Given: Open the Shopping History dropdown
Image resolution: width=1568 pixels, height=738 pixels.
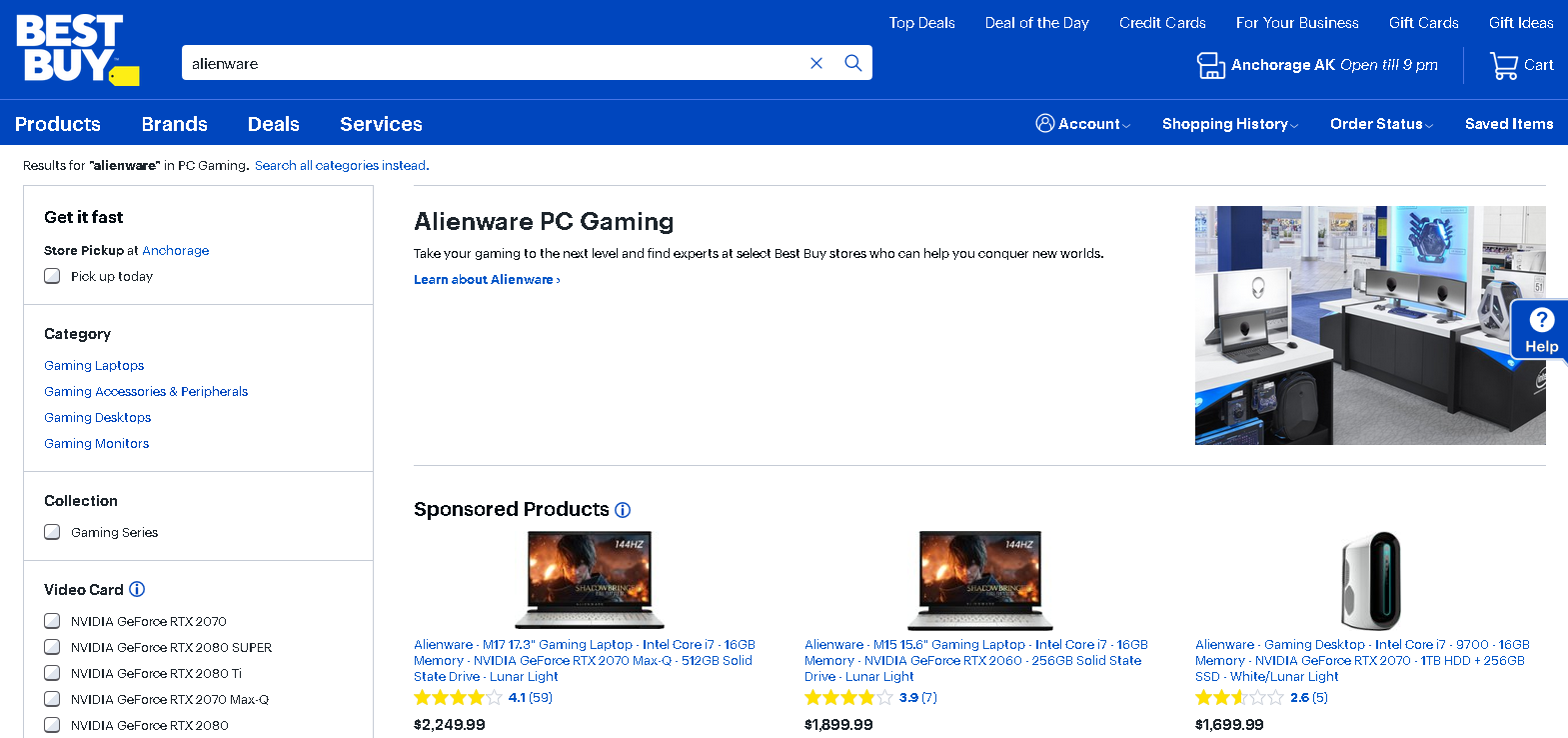Looking at the screenshot, I should [x=1229, y=124].
